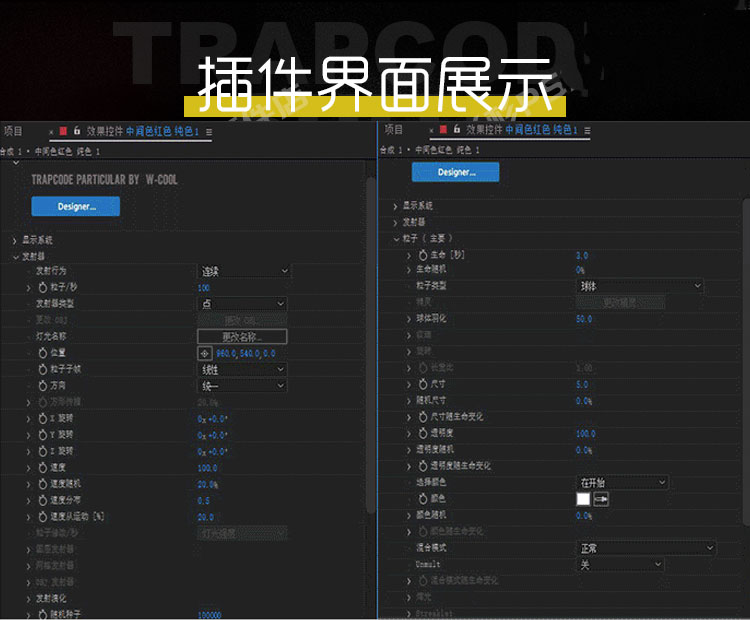Switch to 项目 tab in left panel
This screenshot has height=620, width=750.
(x=13, y=131)
